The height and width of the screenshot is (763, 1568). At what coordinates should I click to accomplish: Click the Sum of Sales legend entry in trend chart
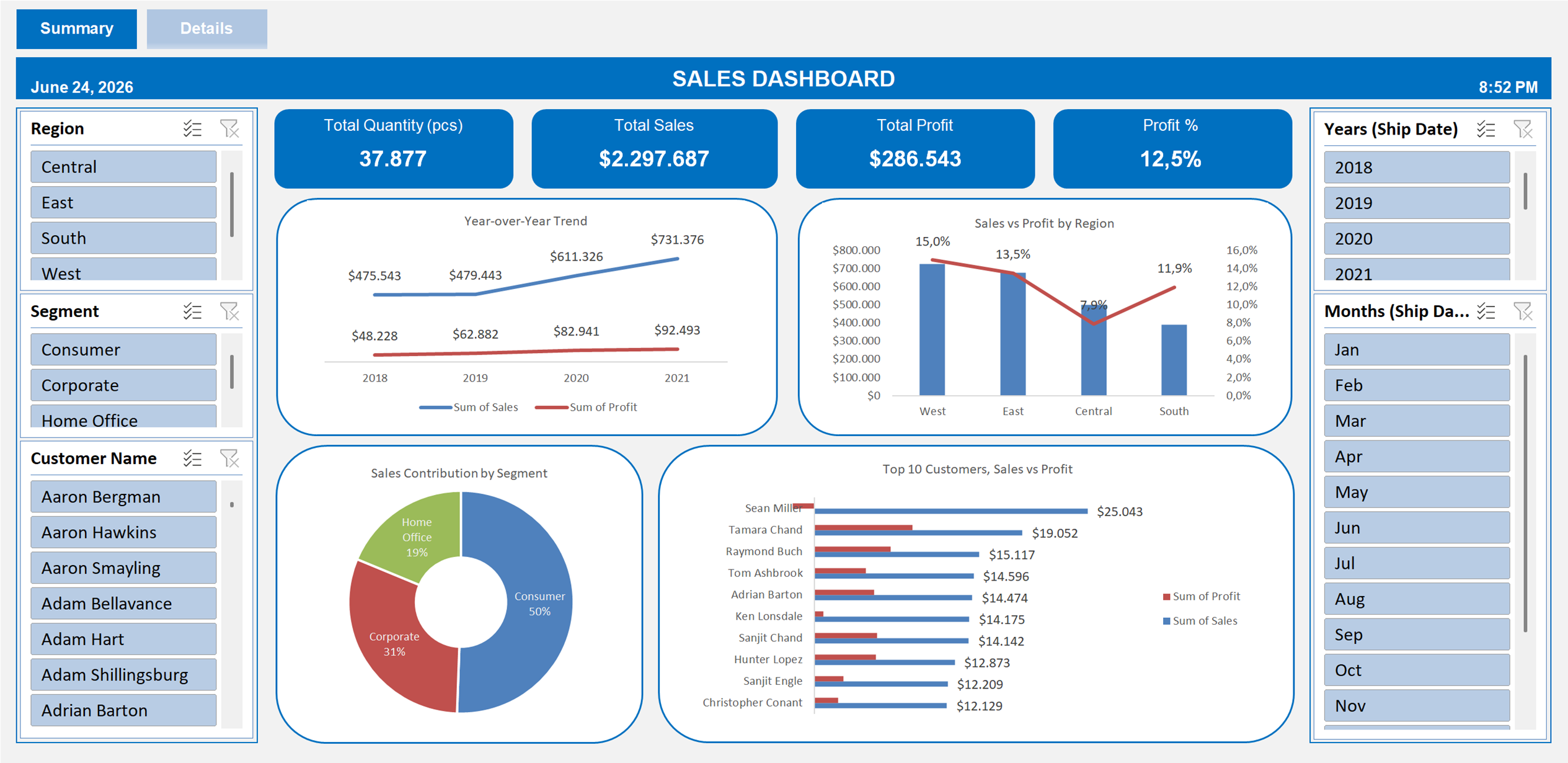[x=468, y=407]
